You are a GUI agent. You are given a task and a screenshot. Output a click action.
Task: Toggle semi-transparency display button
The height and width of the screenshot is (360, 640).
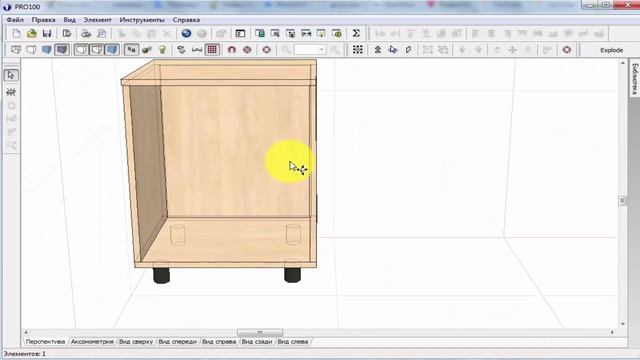click(96, 50)
